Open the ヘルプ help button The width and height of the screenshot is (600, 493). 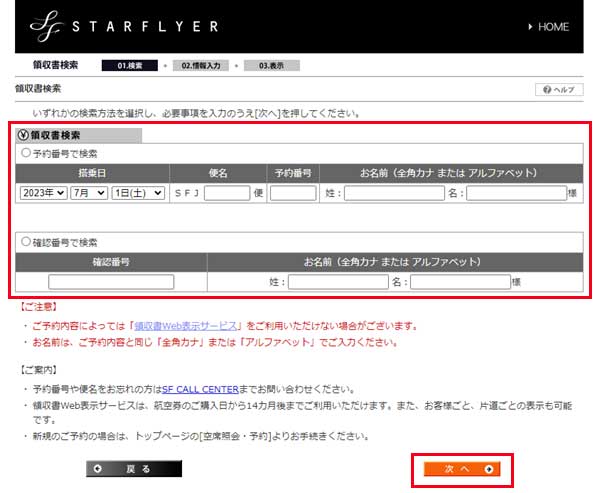(x=558, y=90)
